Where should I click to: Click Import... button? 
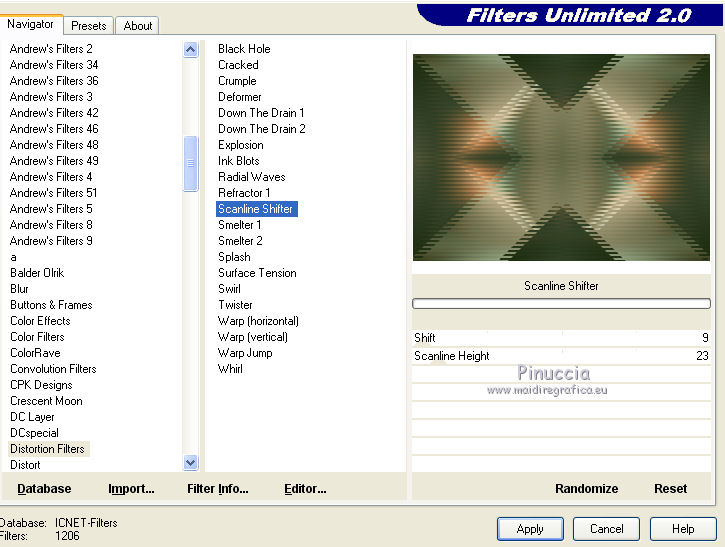[131, 489]
